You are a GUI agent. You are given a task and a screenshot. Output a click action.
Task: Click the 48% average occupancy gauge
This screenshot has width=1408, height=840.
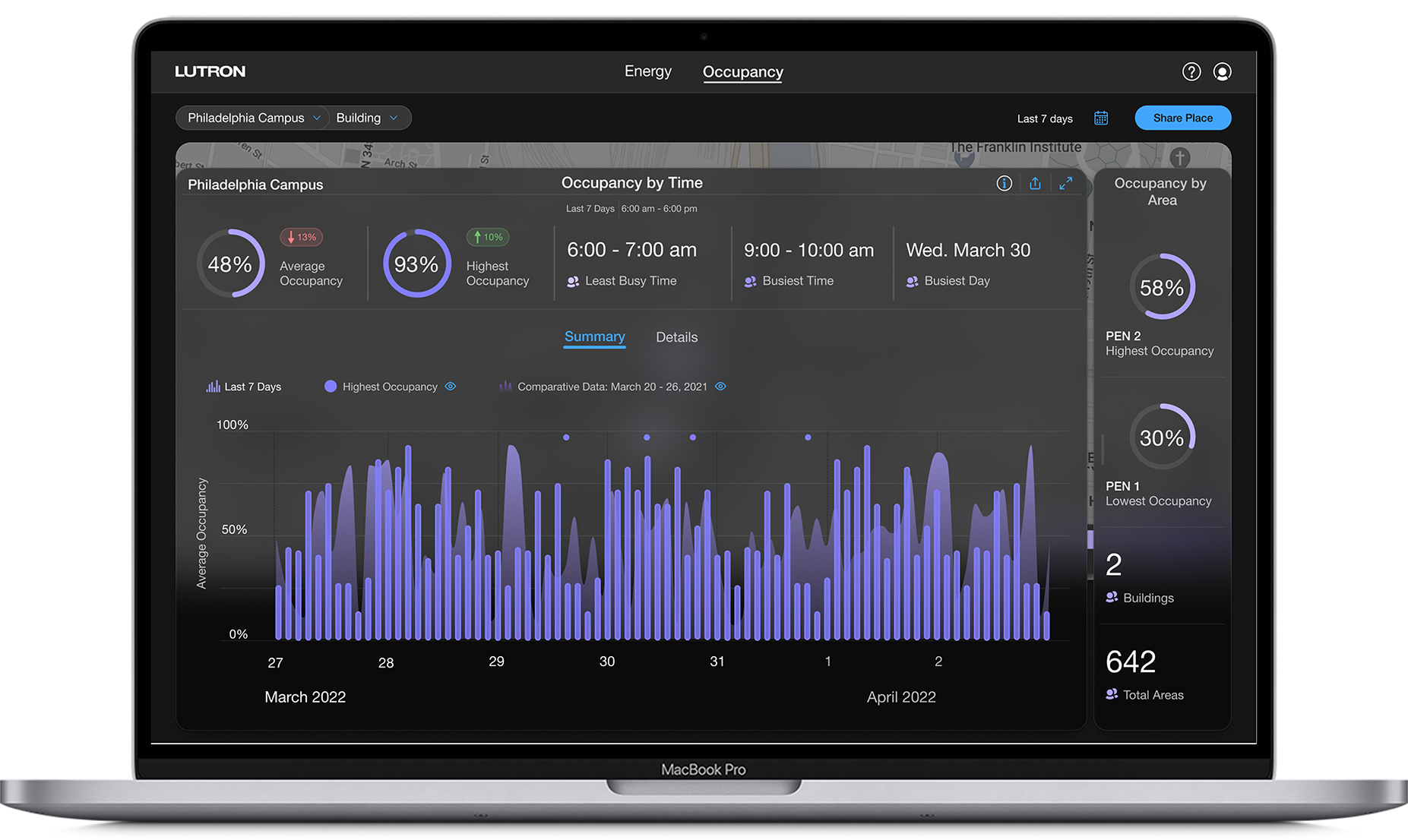pos(231,264)
